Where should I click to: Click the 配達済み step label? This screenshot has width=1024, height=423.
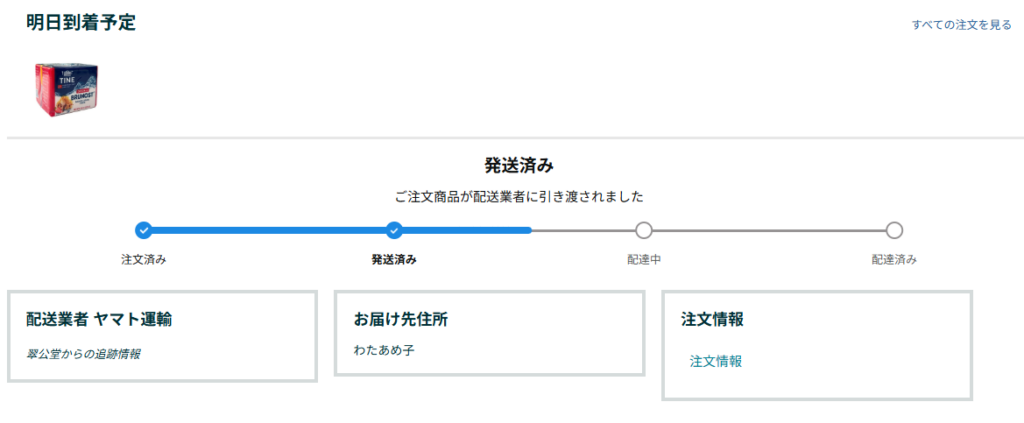[894, 259]
